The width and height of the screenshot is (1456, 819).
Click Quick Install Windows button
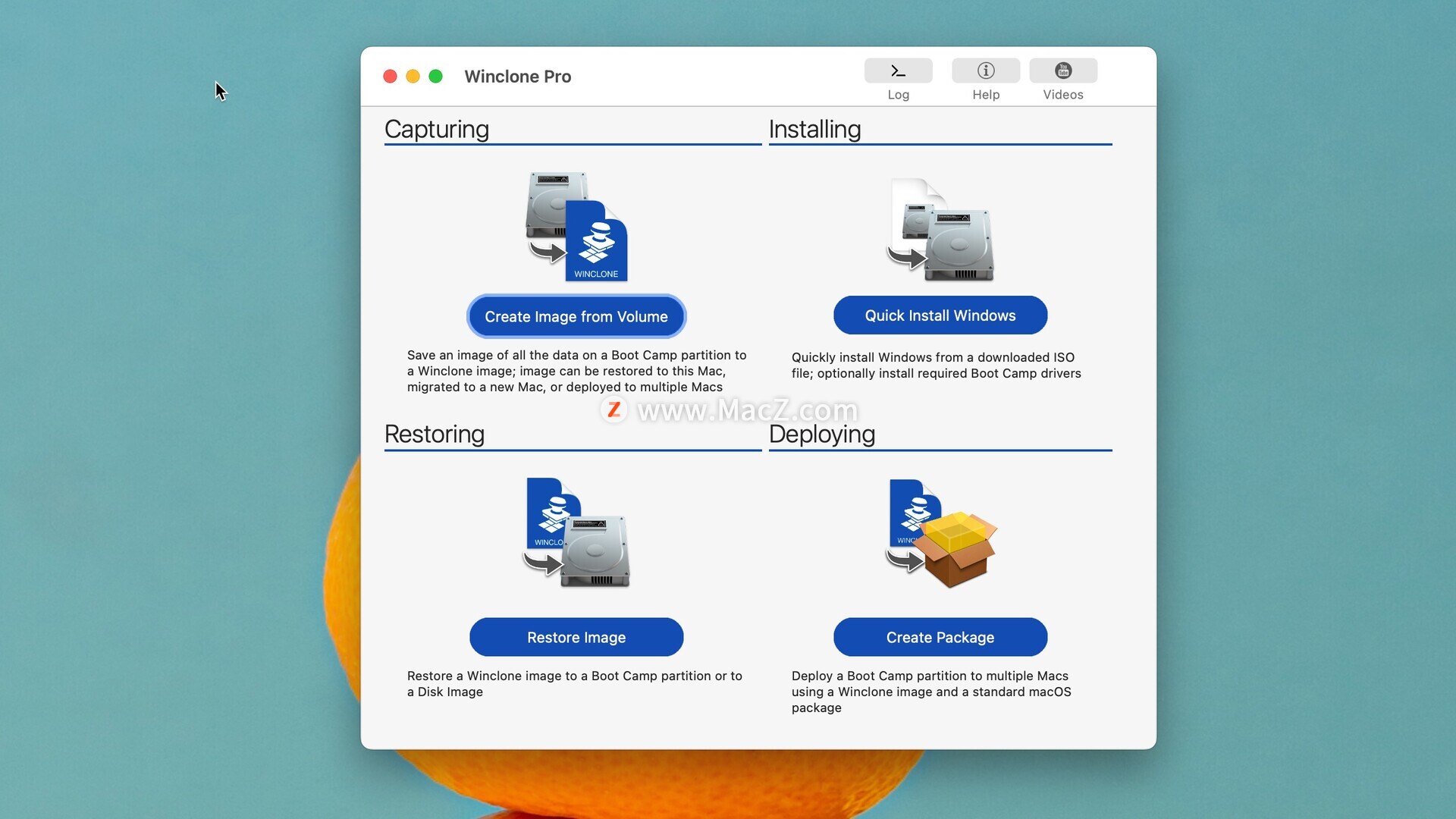point(940,315)
